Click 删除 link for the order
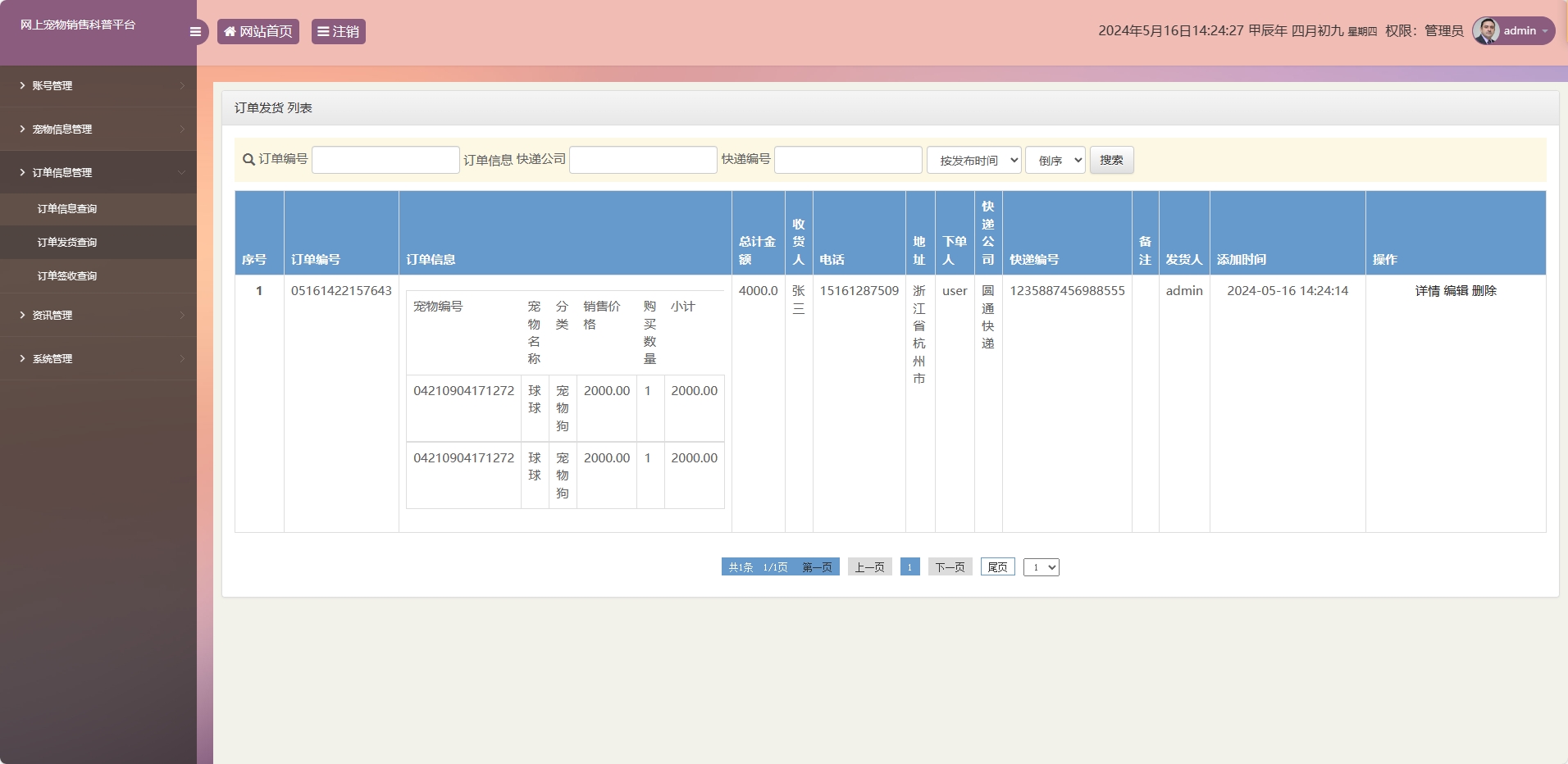The image size is (1568, 764). point(1484,291)
